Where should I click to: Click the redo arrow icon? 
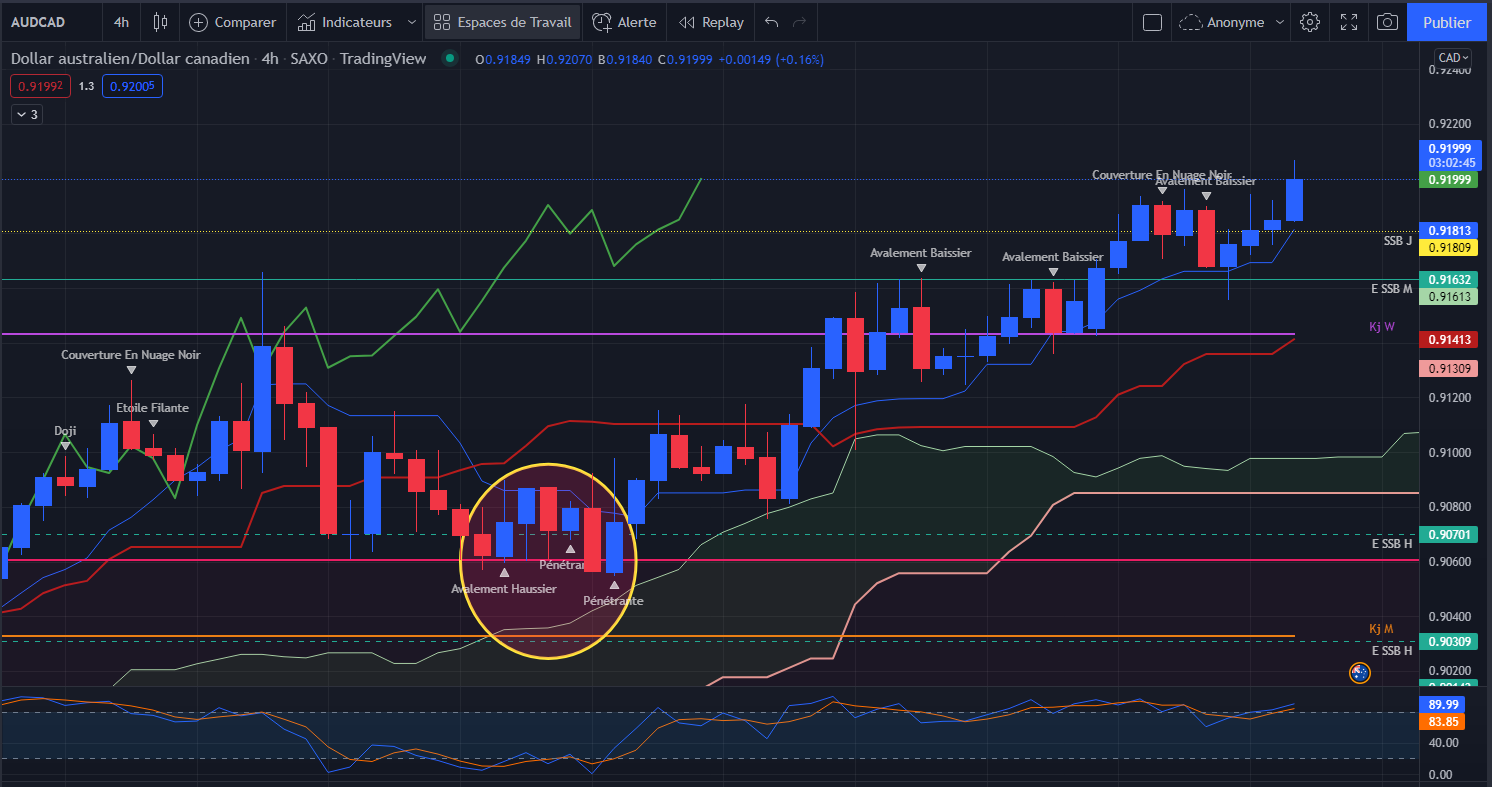(x=798, y=22)
